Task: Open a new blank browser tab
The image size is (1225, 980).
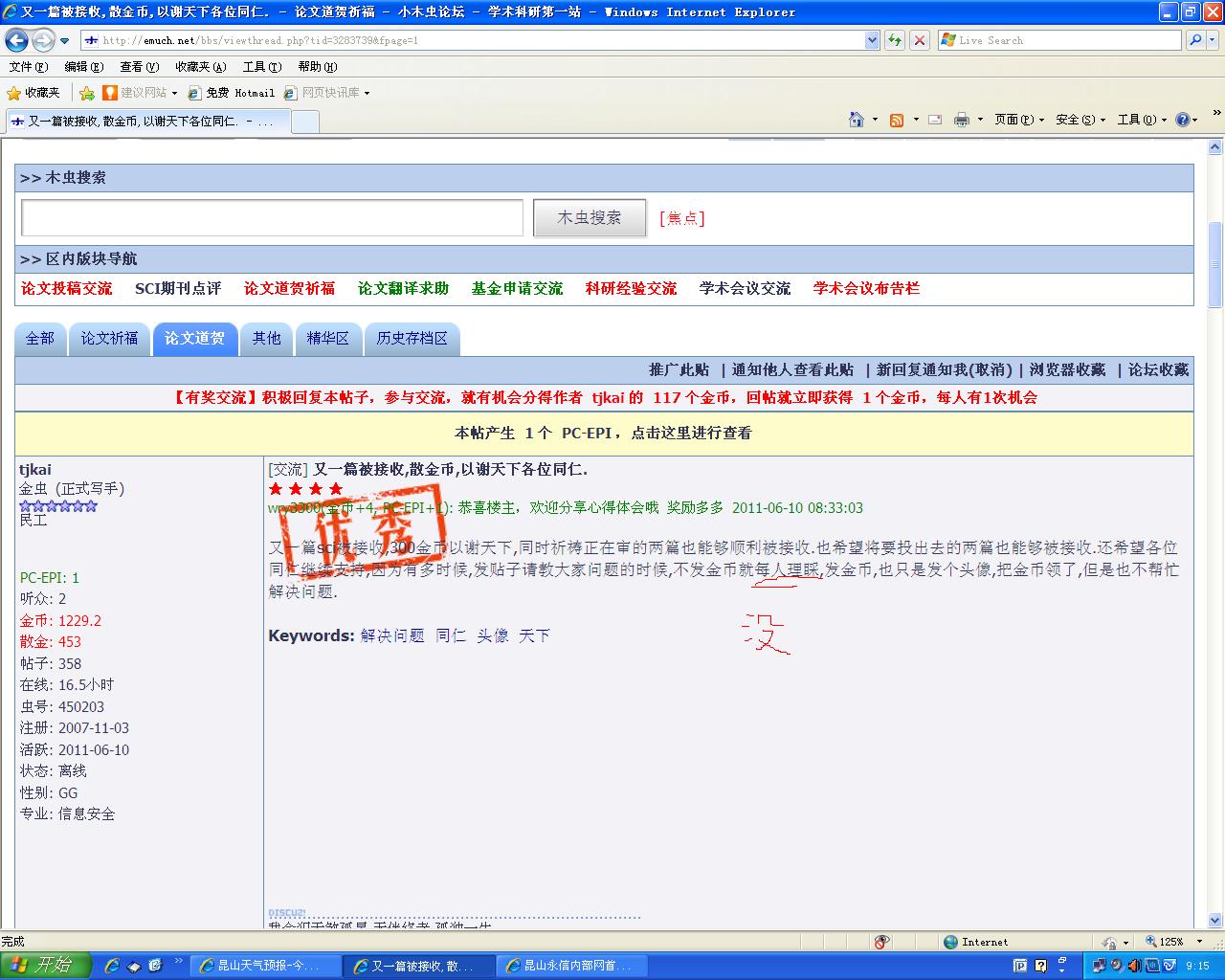Action: [304, 122]
